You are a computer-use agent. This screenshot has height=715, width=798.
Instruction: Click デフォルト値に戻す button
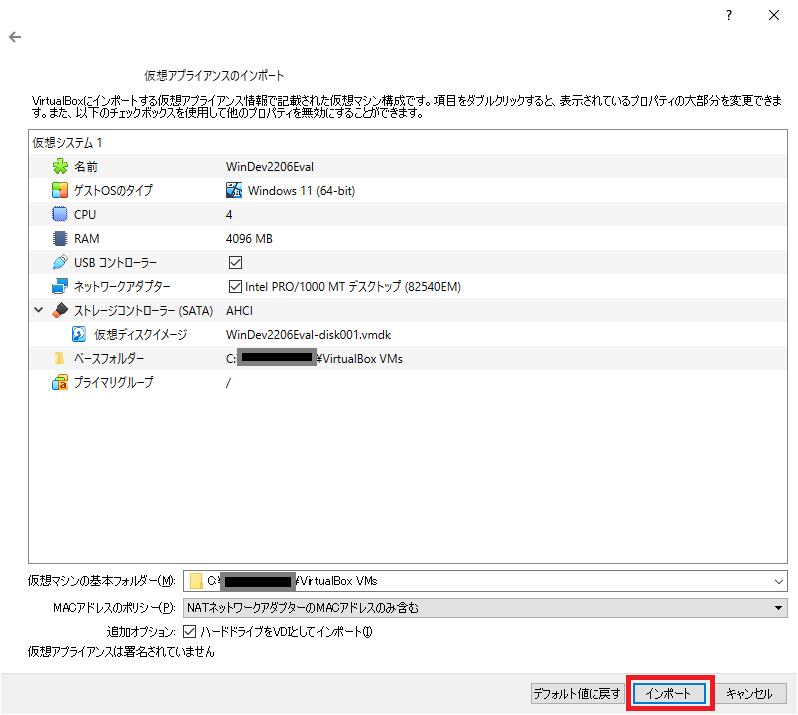pos(577,693)
